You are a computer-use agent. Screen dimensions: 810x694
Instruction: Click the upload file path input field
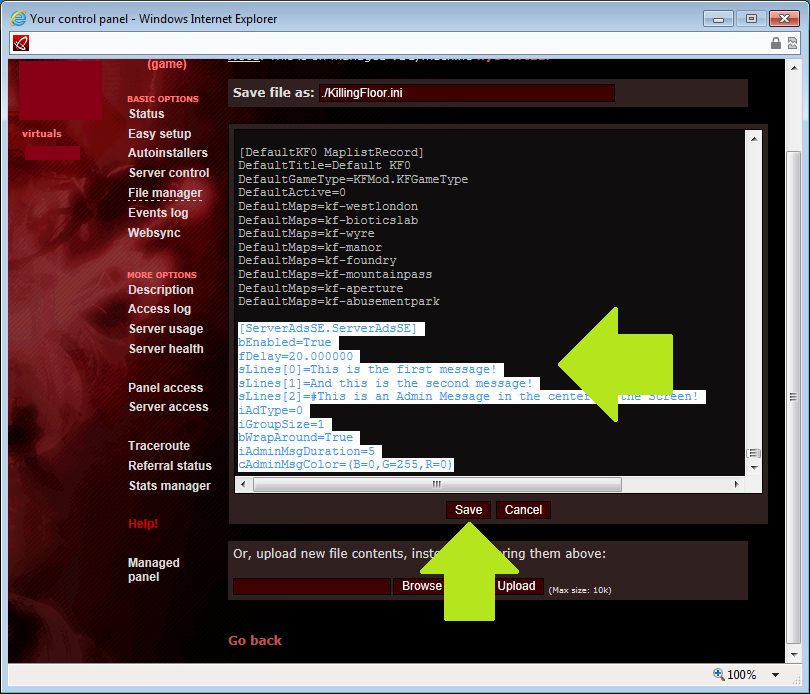click(311, 586)
